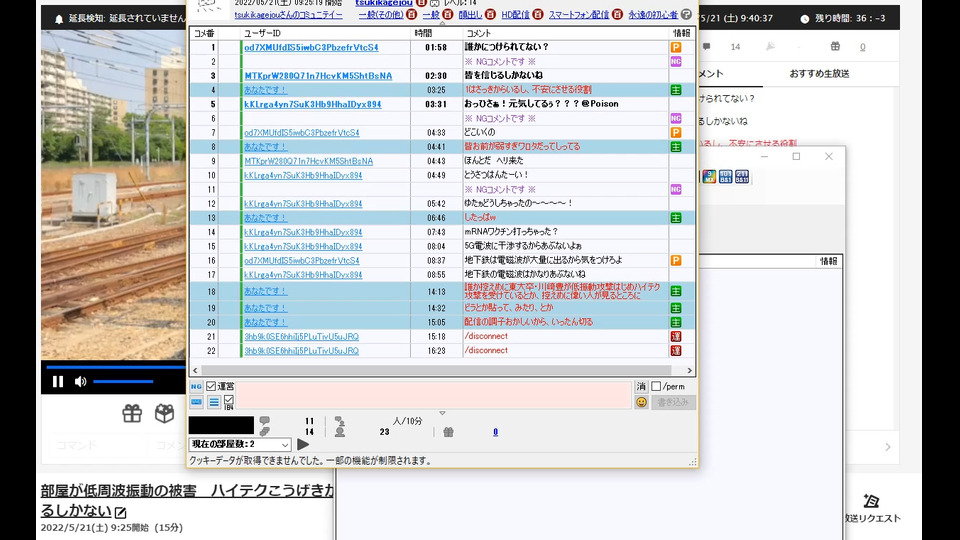Click the play triangle next to the room dropdown
960x540 pixels.
(x=303, y=444)
